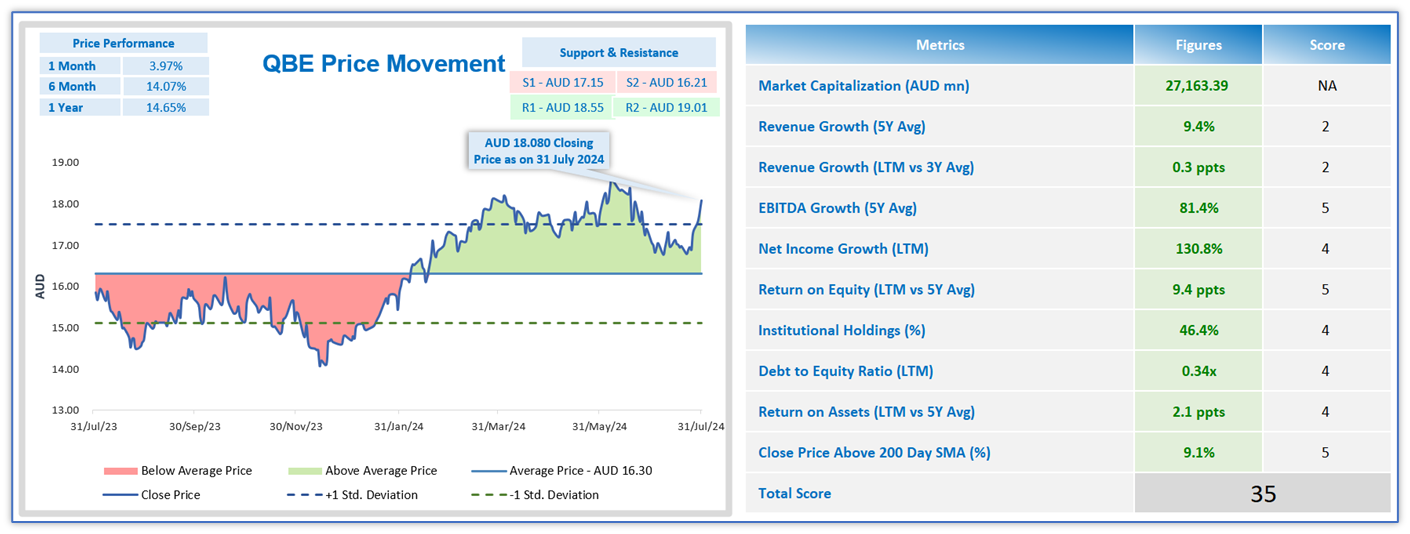Click the 'Below Average Price' red legend swatch
Image resolution: width=1410 pixels, height=534 pixels.
119,470
